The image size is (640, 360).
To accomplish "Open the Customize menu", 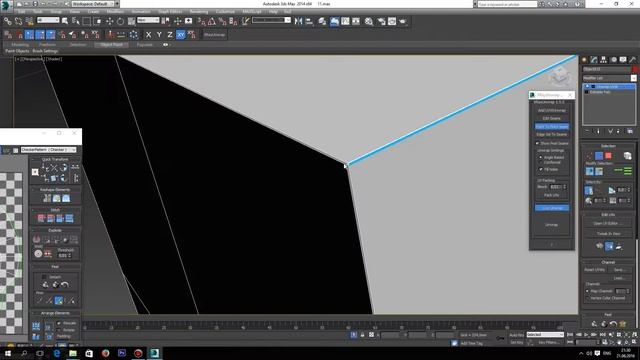I will pos(225,11).
